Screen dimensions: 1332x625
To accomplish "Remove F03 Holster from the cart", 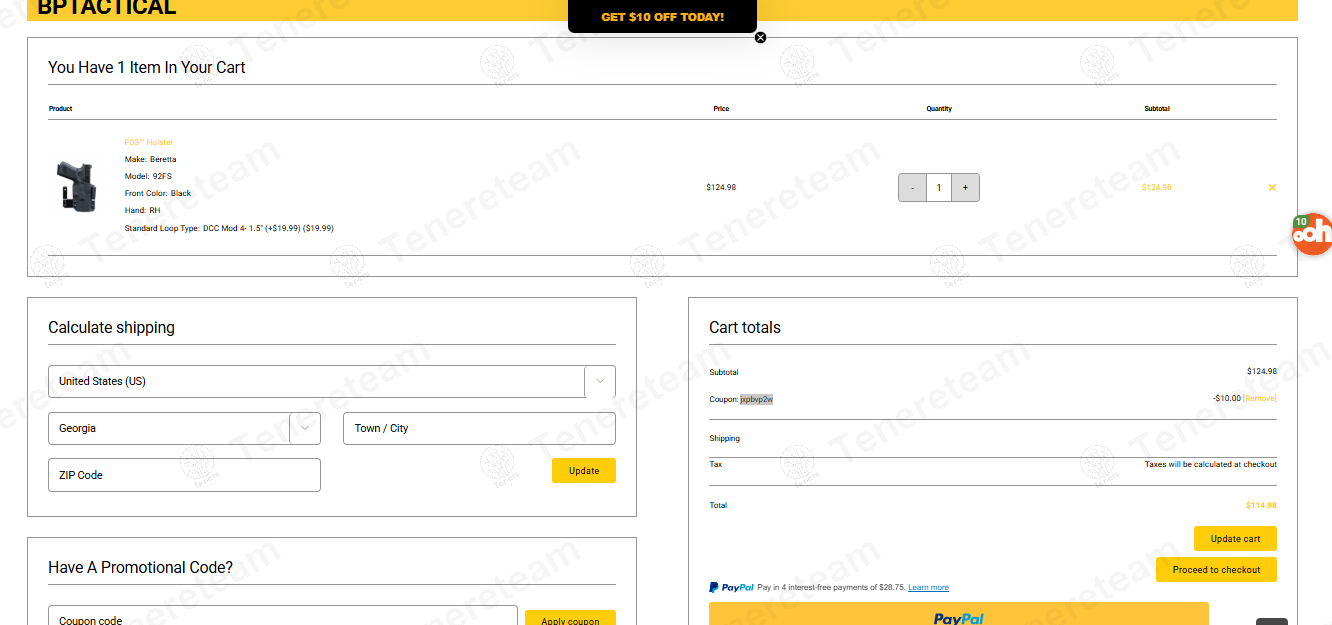I will pyautogui.click(x=1272, y=187).
